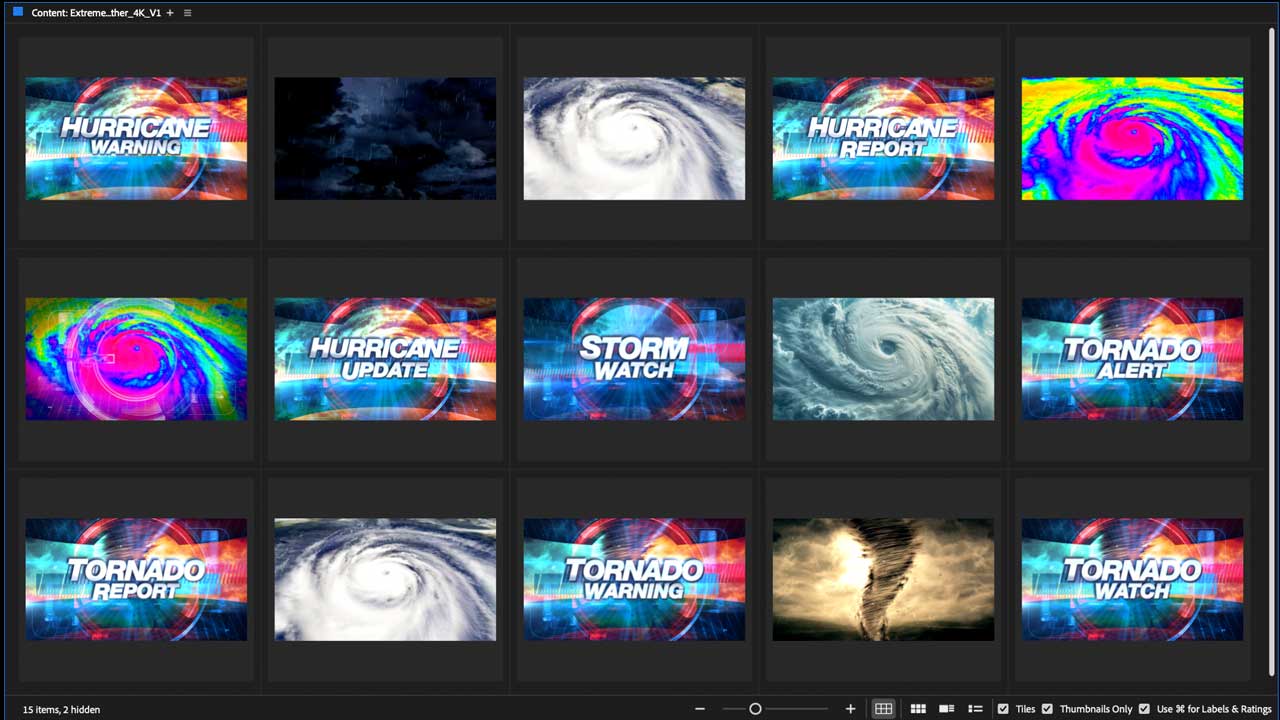Switch to thumbnails view mode

pos(918,709)
